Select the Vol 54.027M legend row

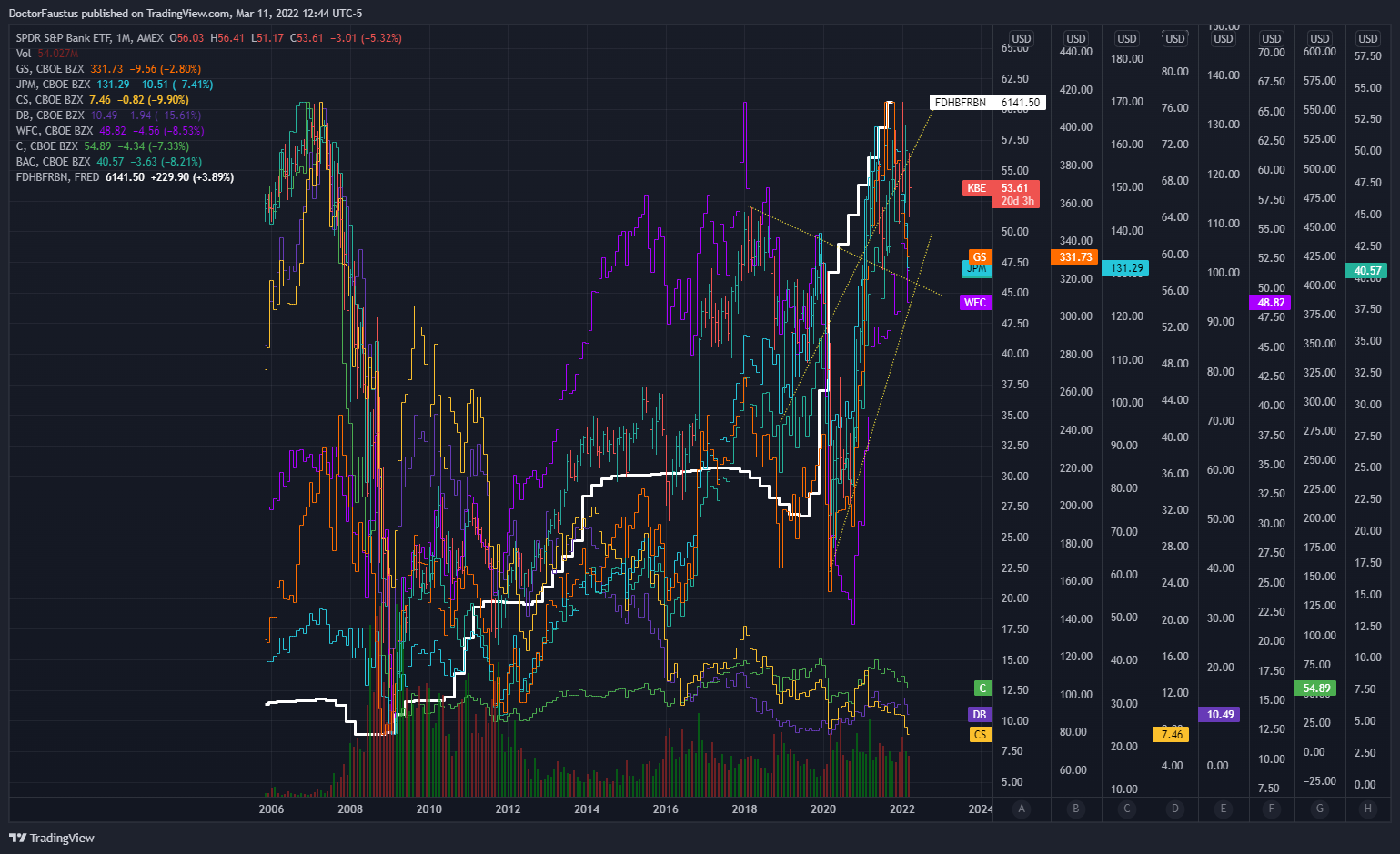[x=47, y=54]
